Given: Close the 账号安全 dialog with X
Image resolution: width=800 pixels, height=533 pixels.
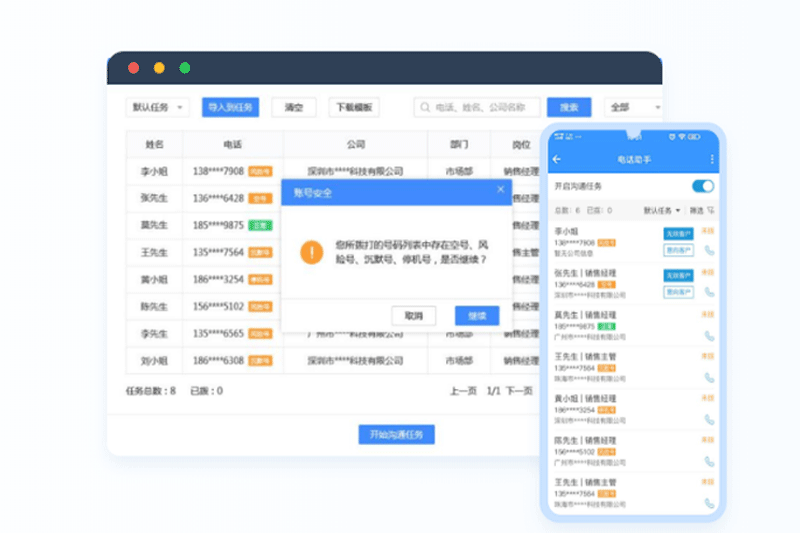Looking at the screenshot, I should 501,189.
